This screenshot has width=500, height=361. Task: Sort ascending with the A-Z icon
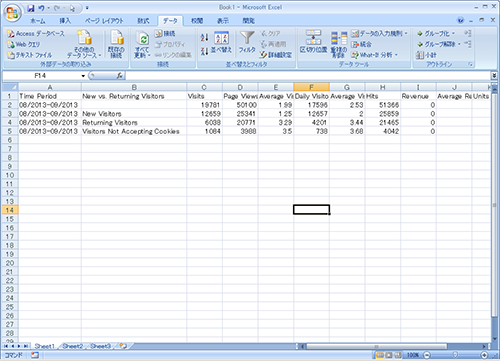pos(205,38)
